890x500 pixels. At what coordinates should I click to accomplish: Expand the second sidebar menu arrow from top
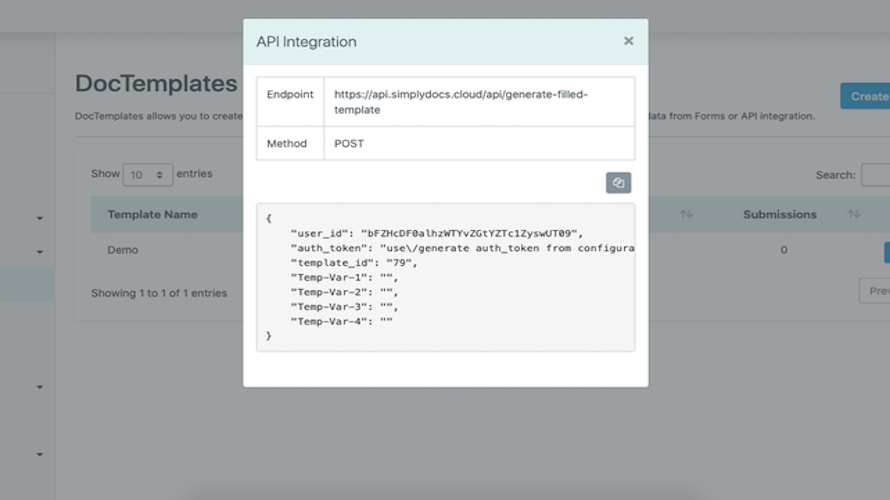coord(40,252)
